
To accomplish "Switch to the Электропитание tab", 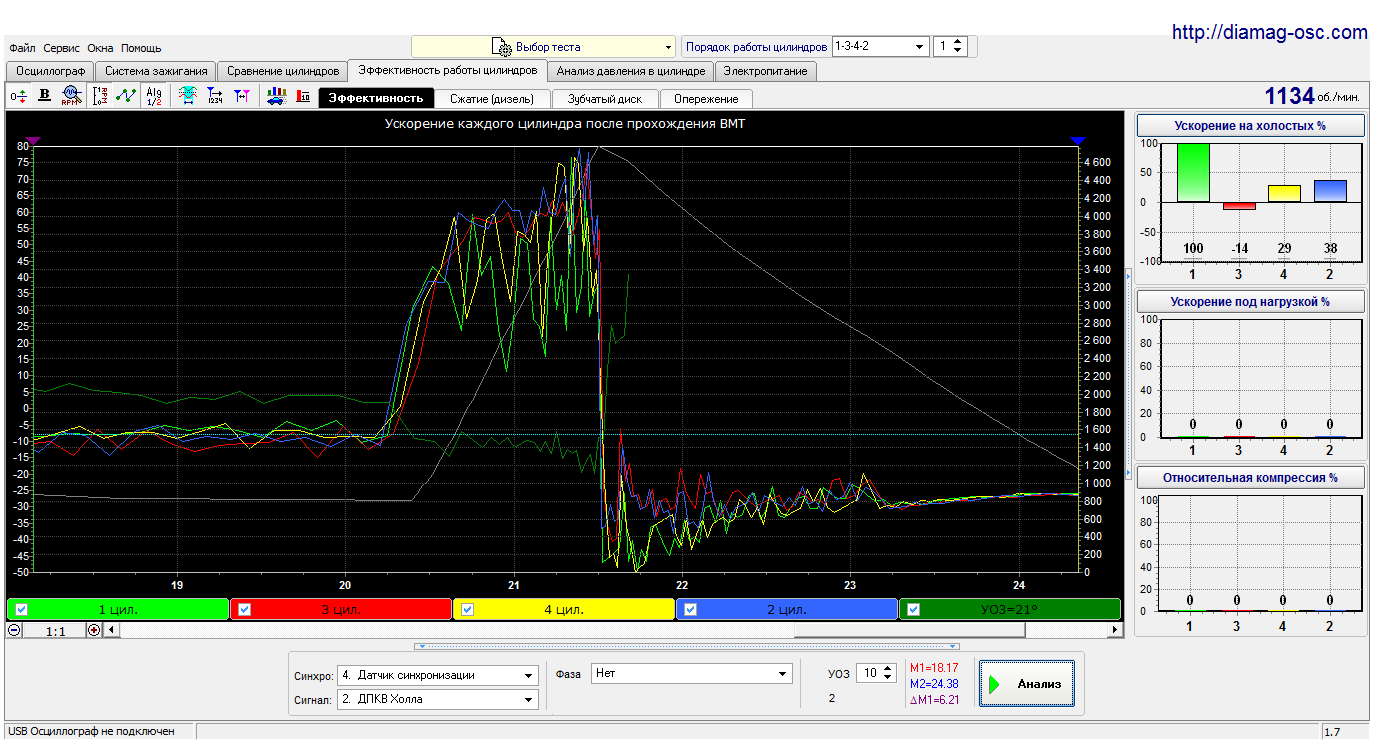I will [x=766, y=71].
